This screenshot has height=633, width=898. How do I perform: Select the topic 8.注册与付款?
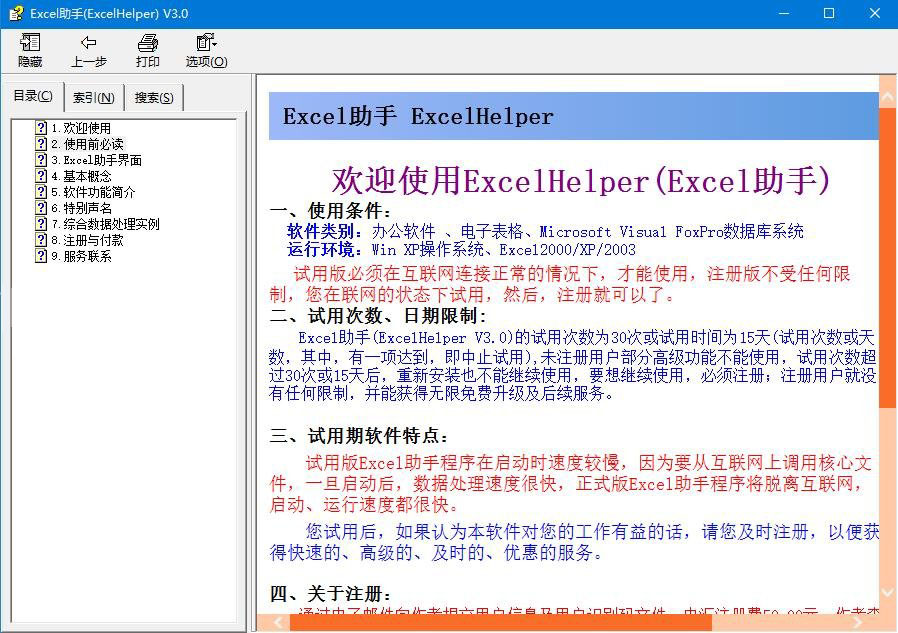pyautogui.click(x=87, y=240)
